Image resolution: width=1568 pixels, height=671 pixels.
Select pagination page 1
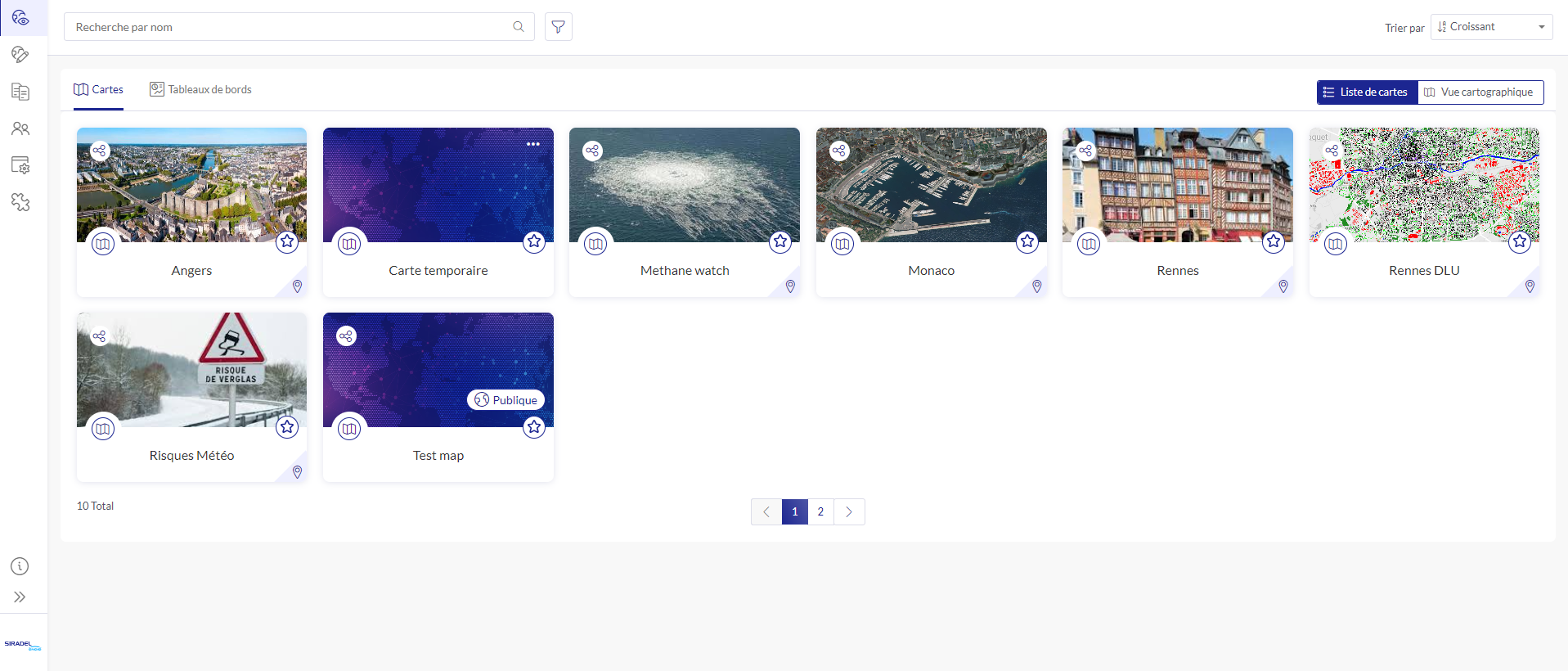coord(795,511)
